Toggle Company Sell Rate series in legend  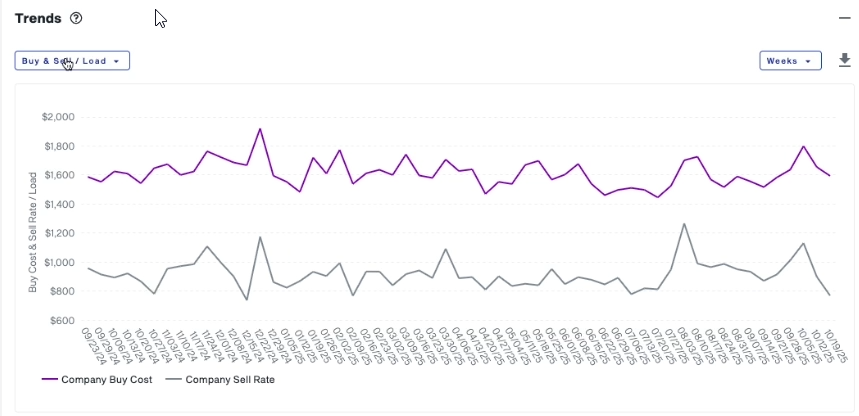(x=230, y=380)
